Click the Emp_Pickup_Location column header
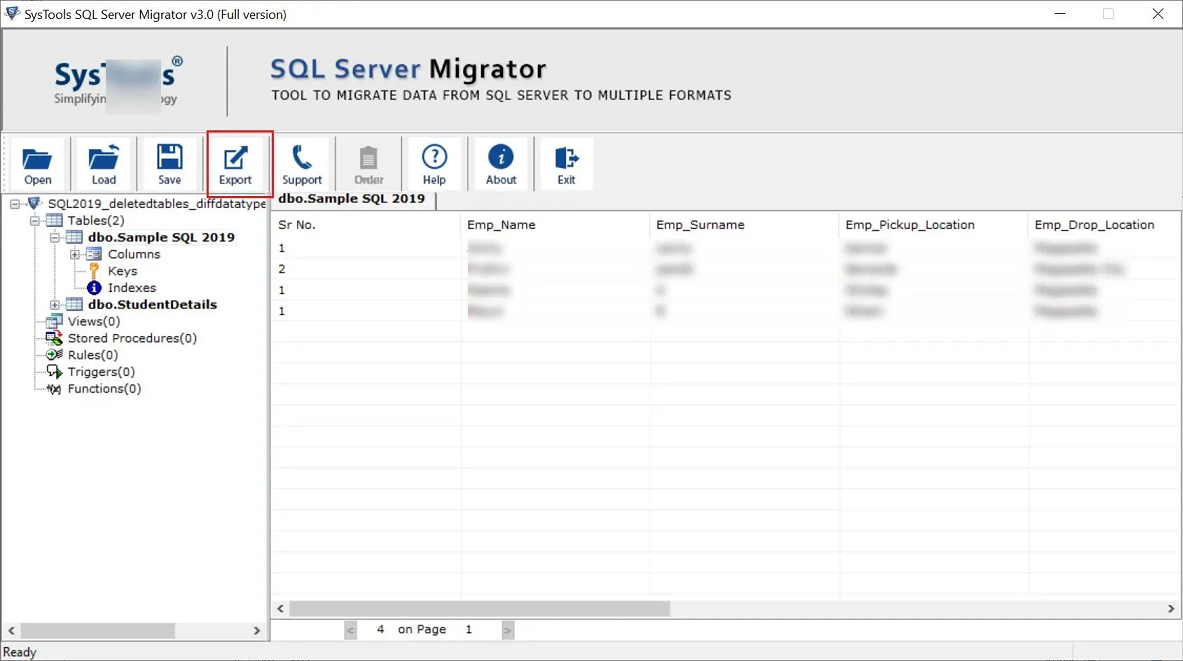The image size is (1183, 661). (934, 225)
